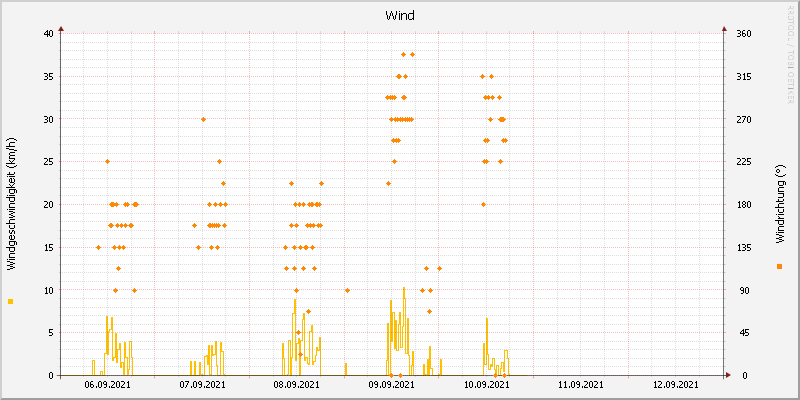Click date label 07.09.2021
This screenshot has height=400, width=800.
click(x=202, y=385)
